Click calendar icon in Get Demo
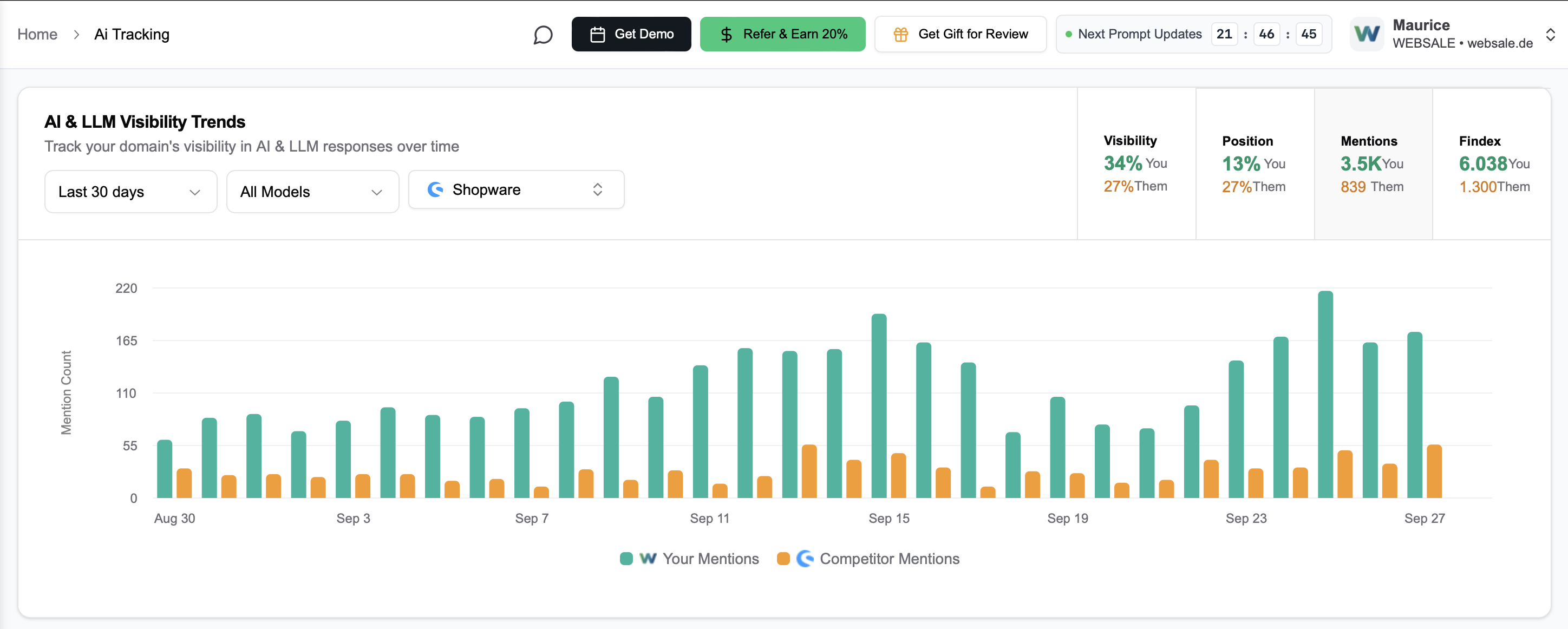 (x=597, y=35)
